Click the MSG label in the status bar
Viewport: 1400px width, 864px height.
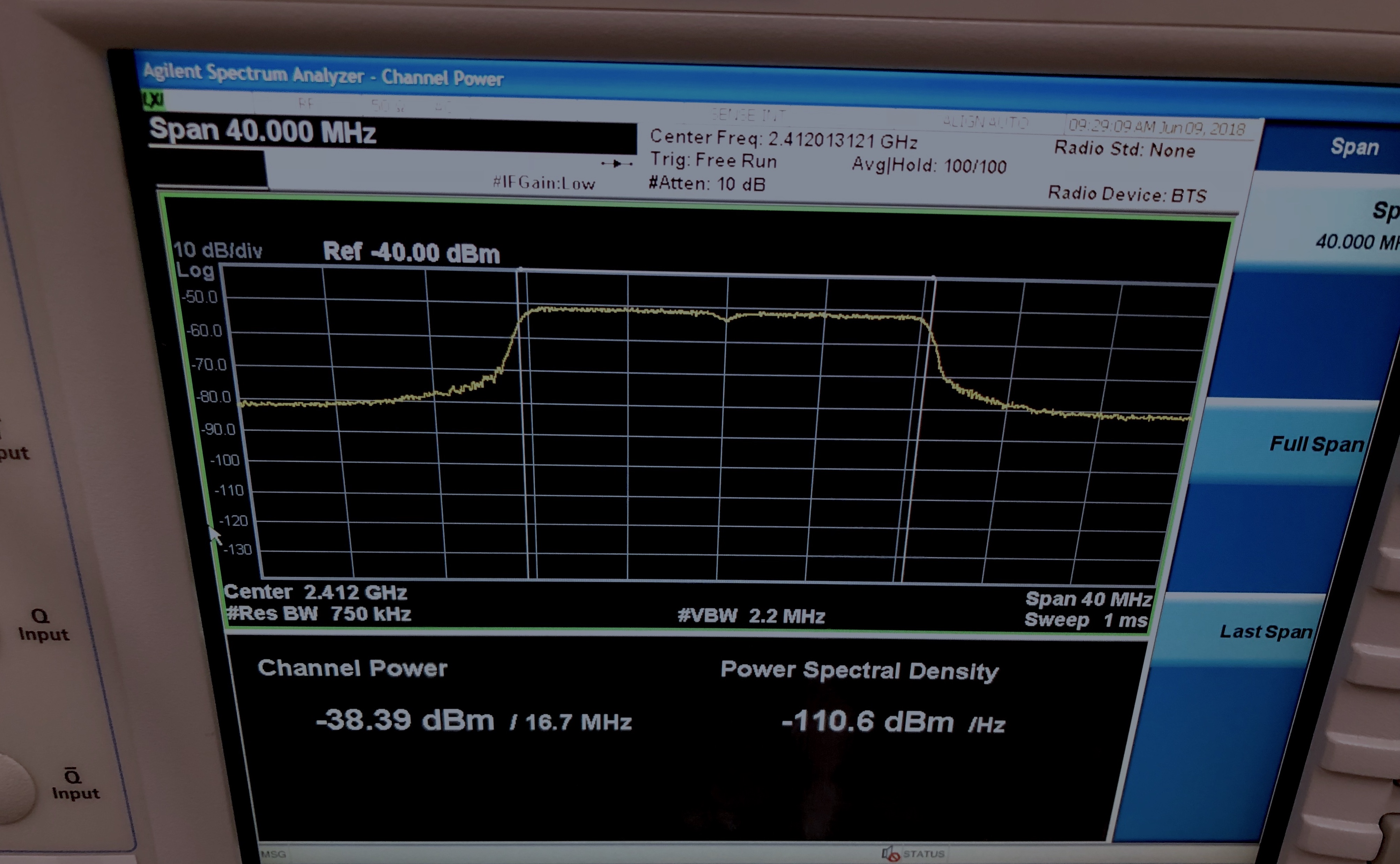(x=273, y=854)
